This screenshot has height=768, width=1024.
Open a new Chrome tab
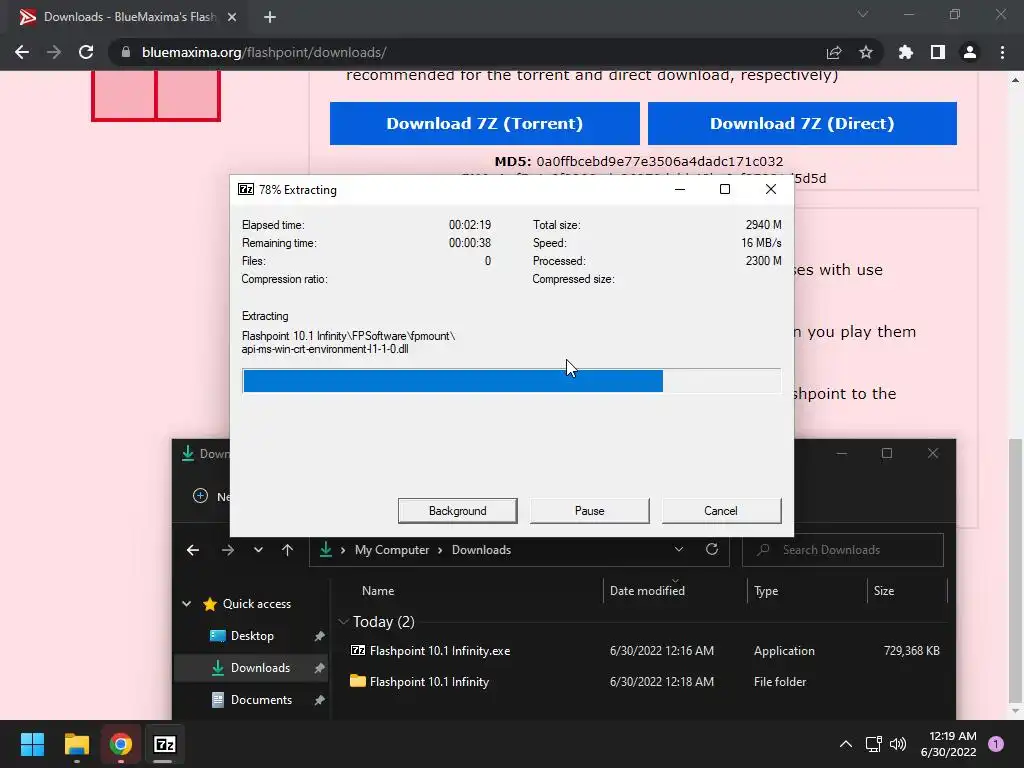click(x=270, y=17)
